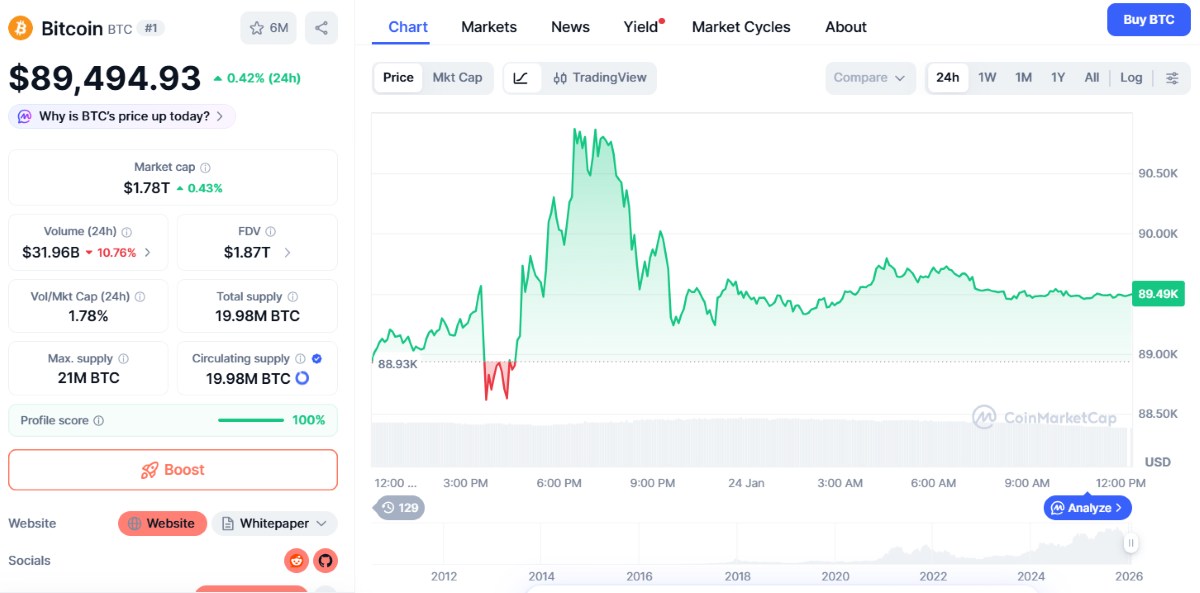Click the orange Bitcoin logo icon
The image size is (1200, 593).
click(x=21, y=28)
